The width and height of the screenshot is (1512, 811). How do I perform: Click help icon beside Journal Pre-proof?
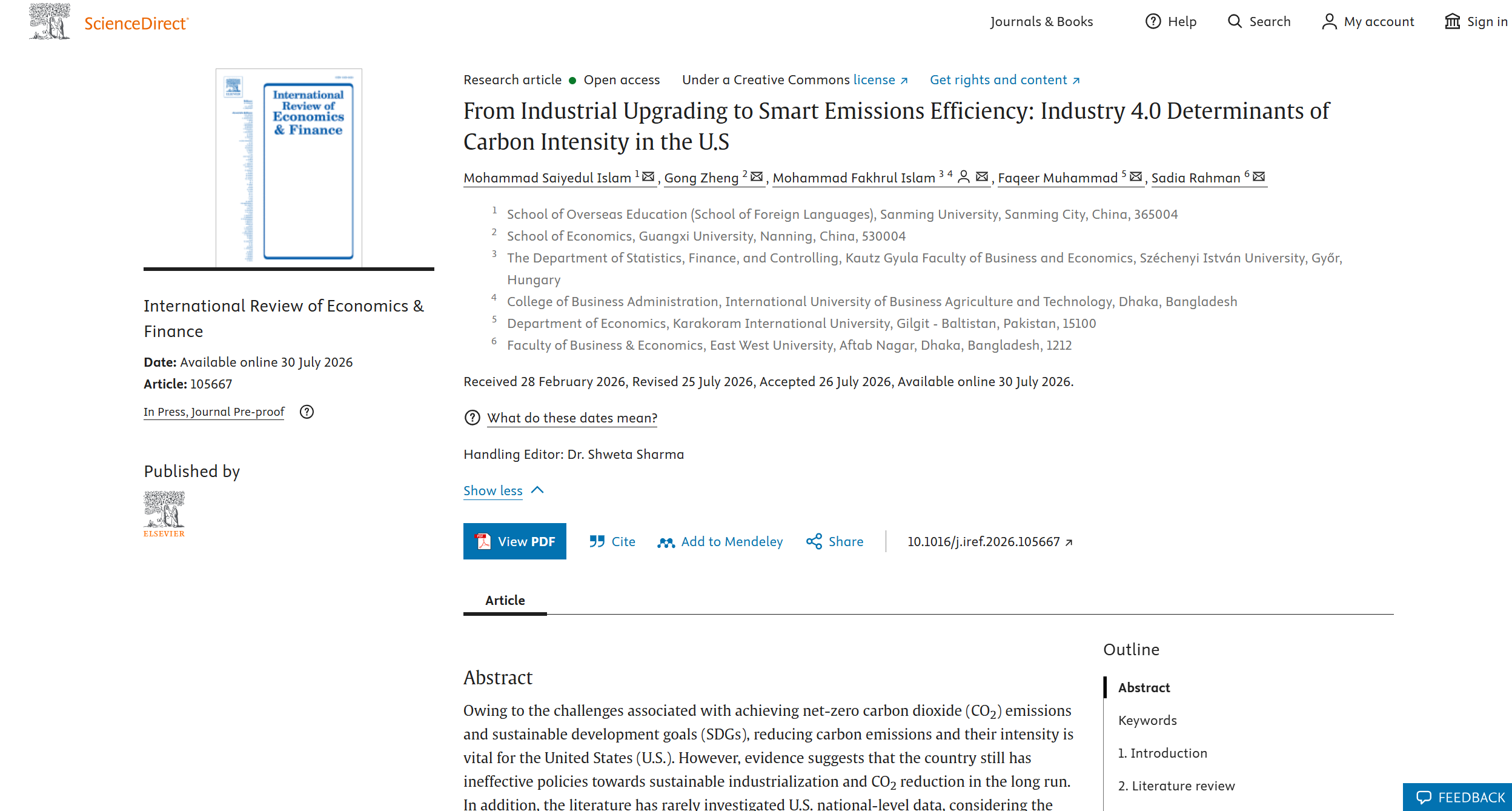coord(307,412)
